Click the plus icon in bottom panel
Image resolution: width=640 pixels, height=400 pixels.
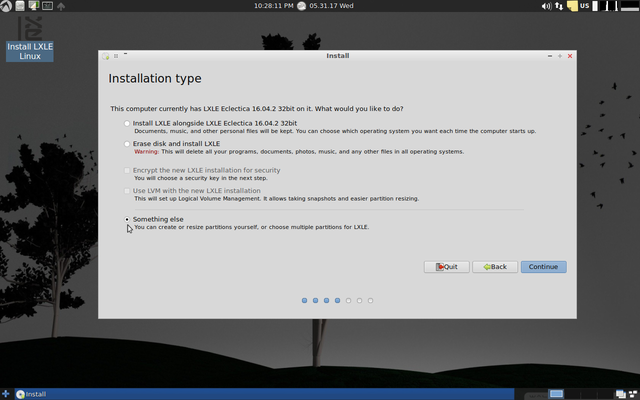(6, 394)
